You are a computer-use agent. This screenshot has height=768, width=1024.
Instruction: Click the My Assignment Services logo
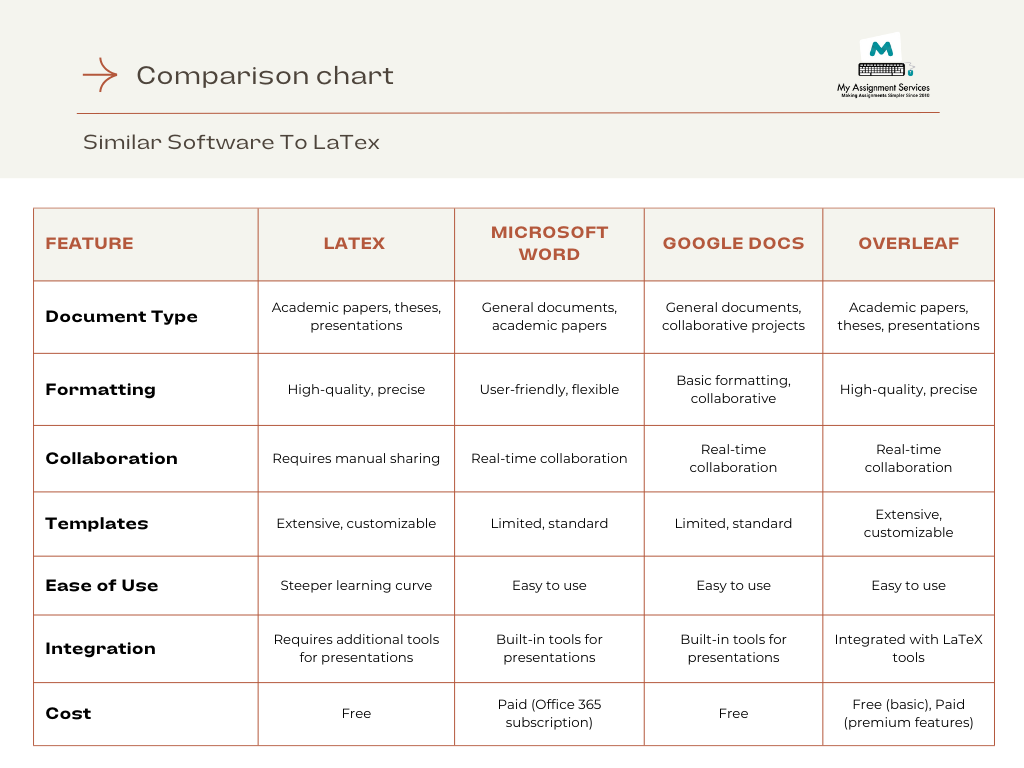pos(883,65)
